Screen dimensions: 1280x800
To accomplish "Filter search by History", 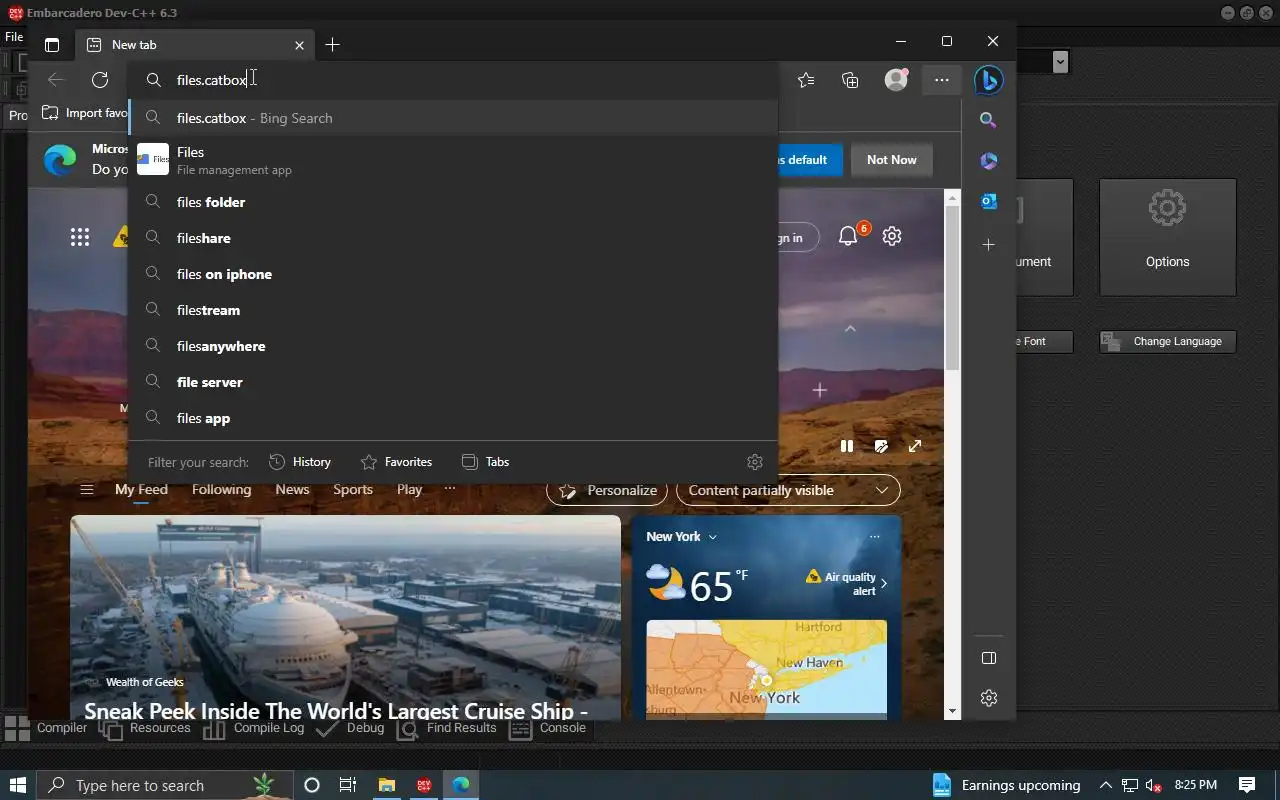I will [x=300, y=462].
